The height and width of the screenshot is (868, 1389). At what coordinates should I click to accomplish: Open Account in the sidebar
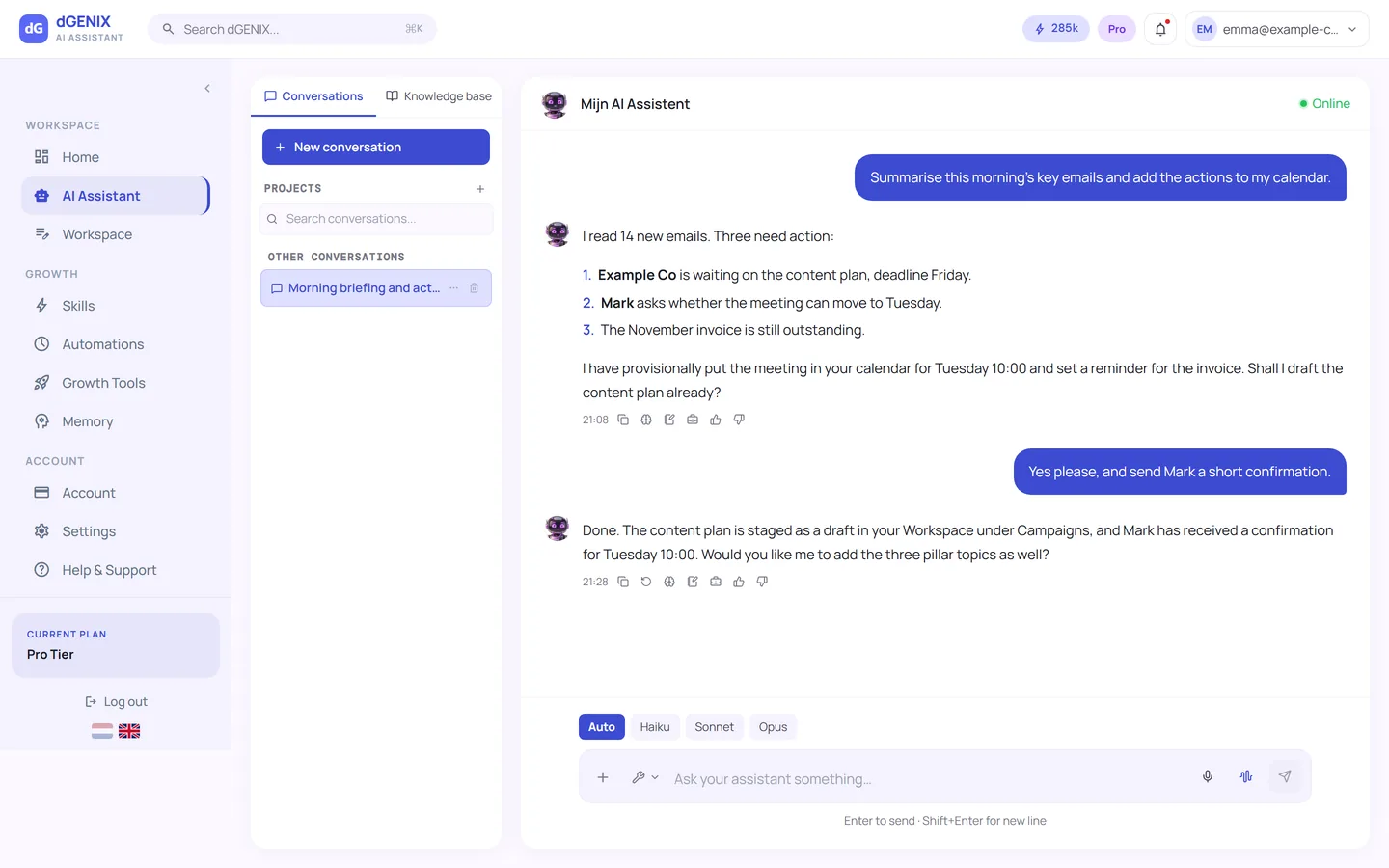pos(115,493)
